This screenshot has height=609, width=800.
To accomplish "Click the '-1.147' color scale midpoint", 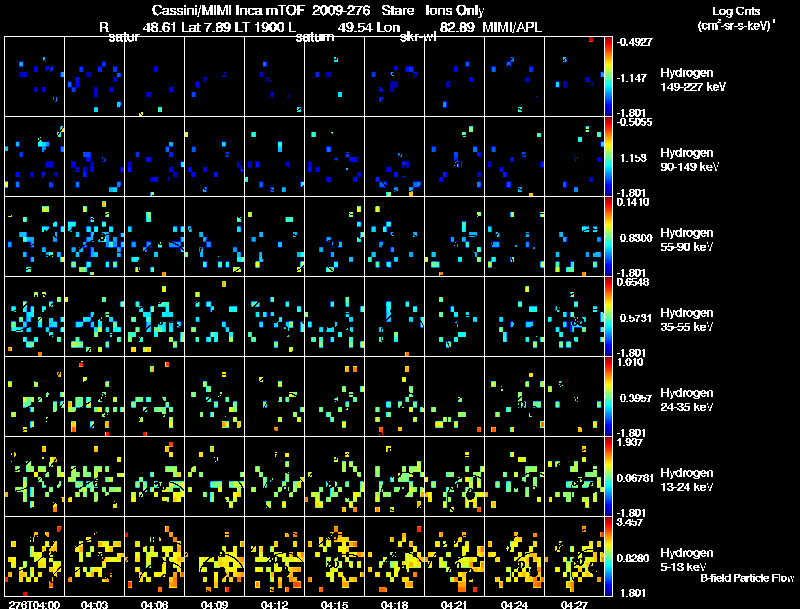I will 632,78.
